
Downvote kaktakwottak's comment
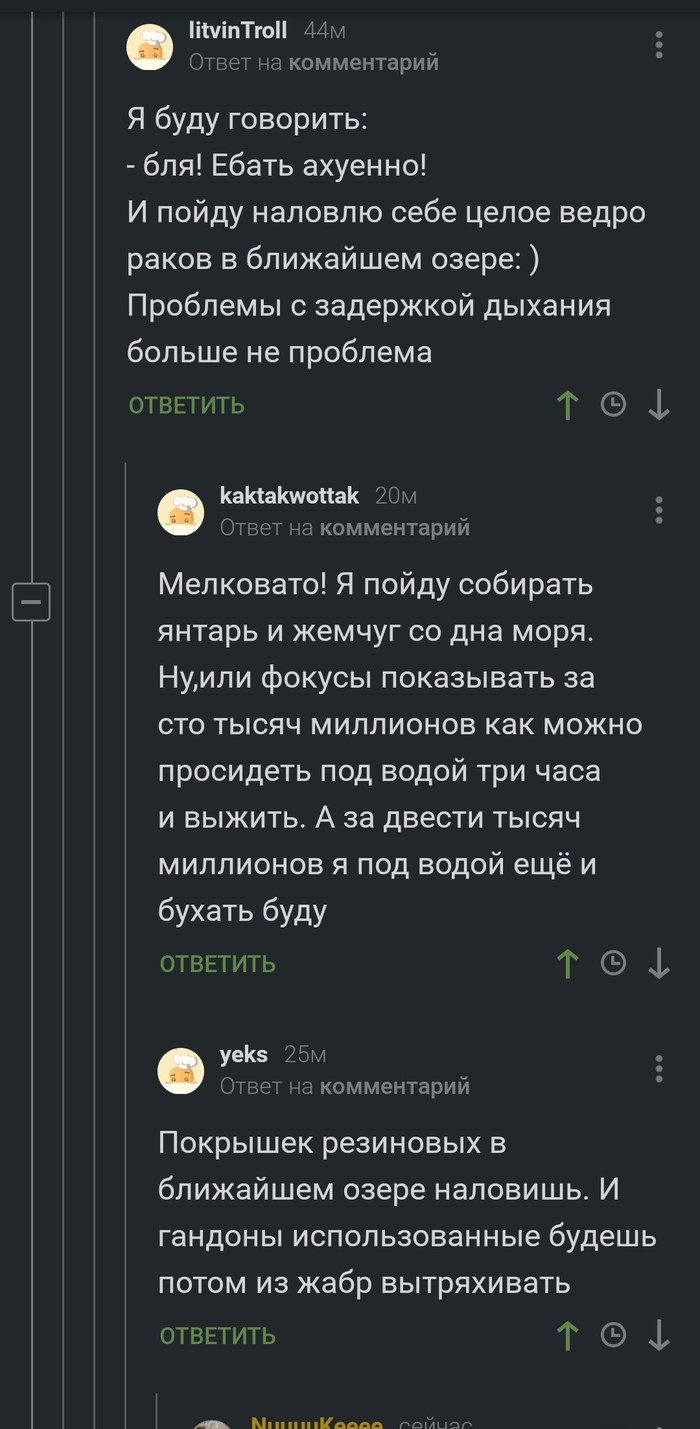[x=659, y=963]
